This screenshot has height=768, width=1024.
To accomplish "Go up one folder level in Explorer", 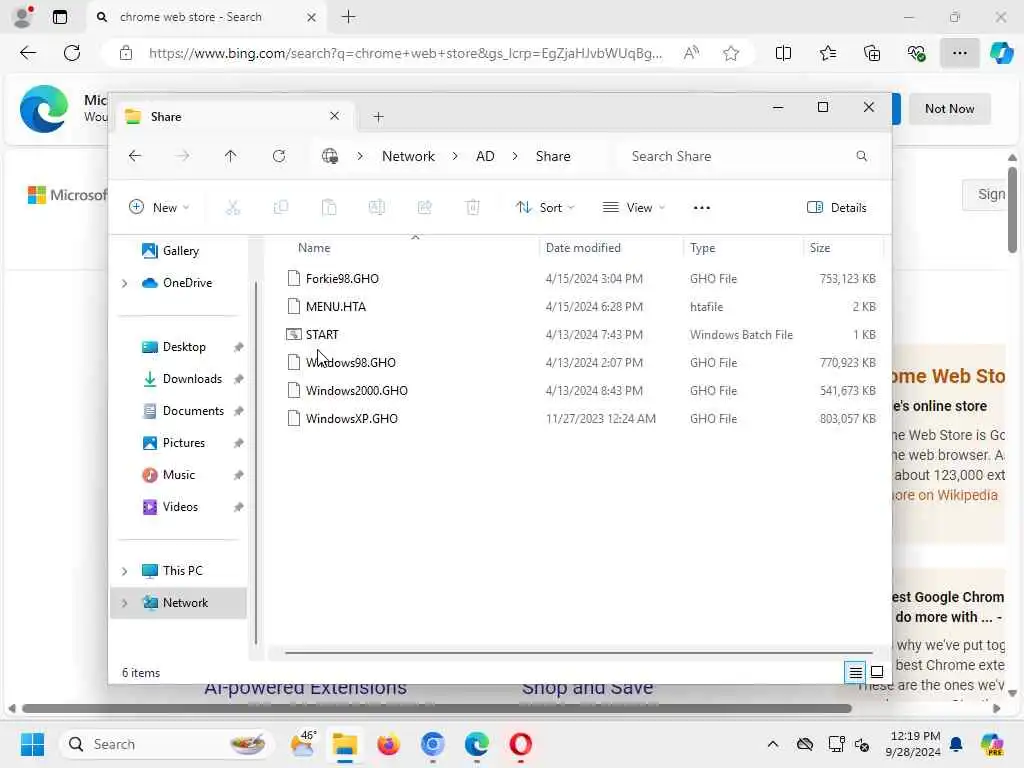I will tap(231, 156).
